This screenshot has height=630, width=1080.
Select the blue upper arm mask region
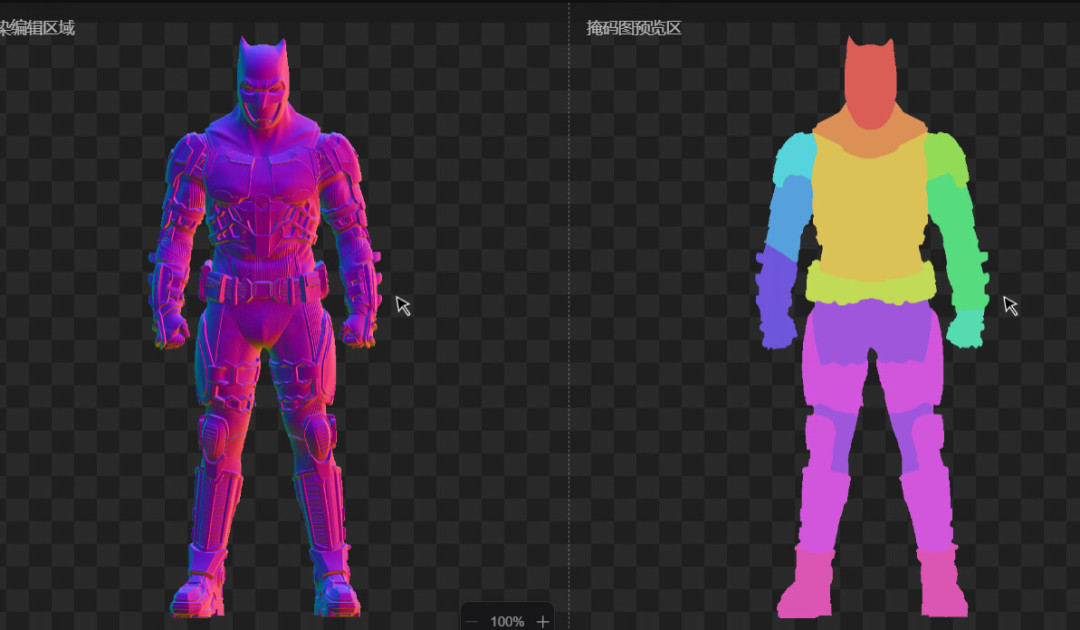point(789,217)
